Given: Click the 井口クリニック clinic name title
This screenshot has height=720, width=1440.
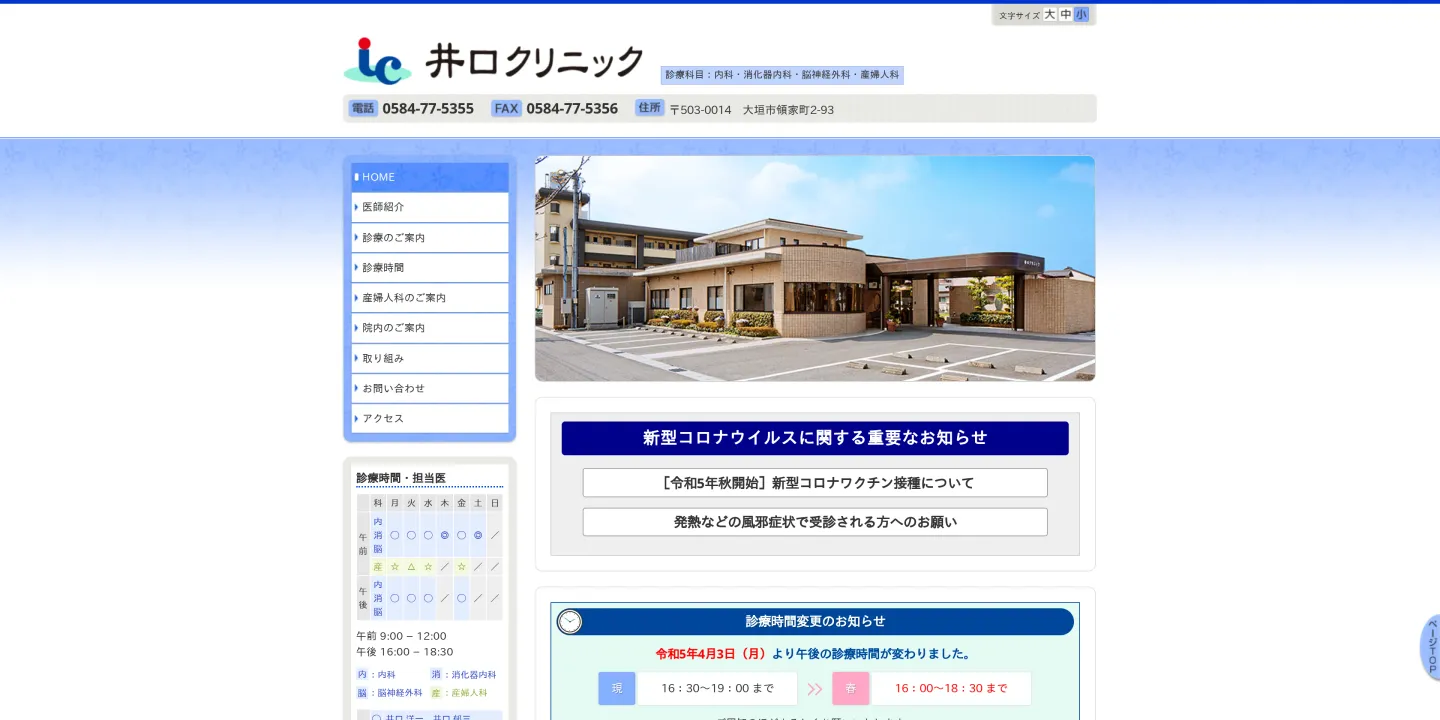Looking at the screenshot, I should 535,61.
